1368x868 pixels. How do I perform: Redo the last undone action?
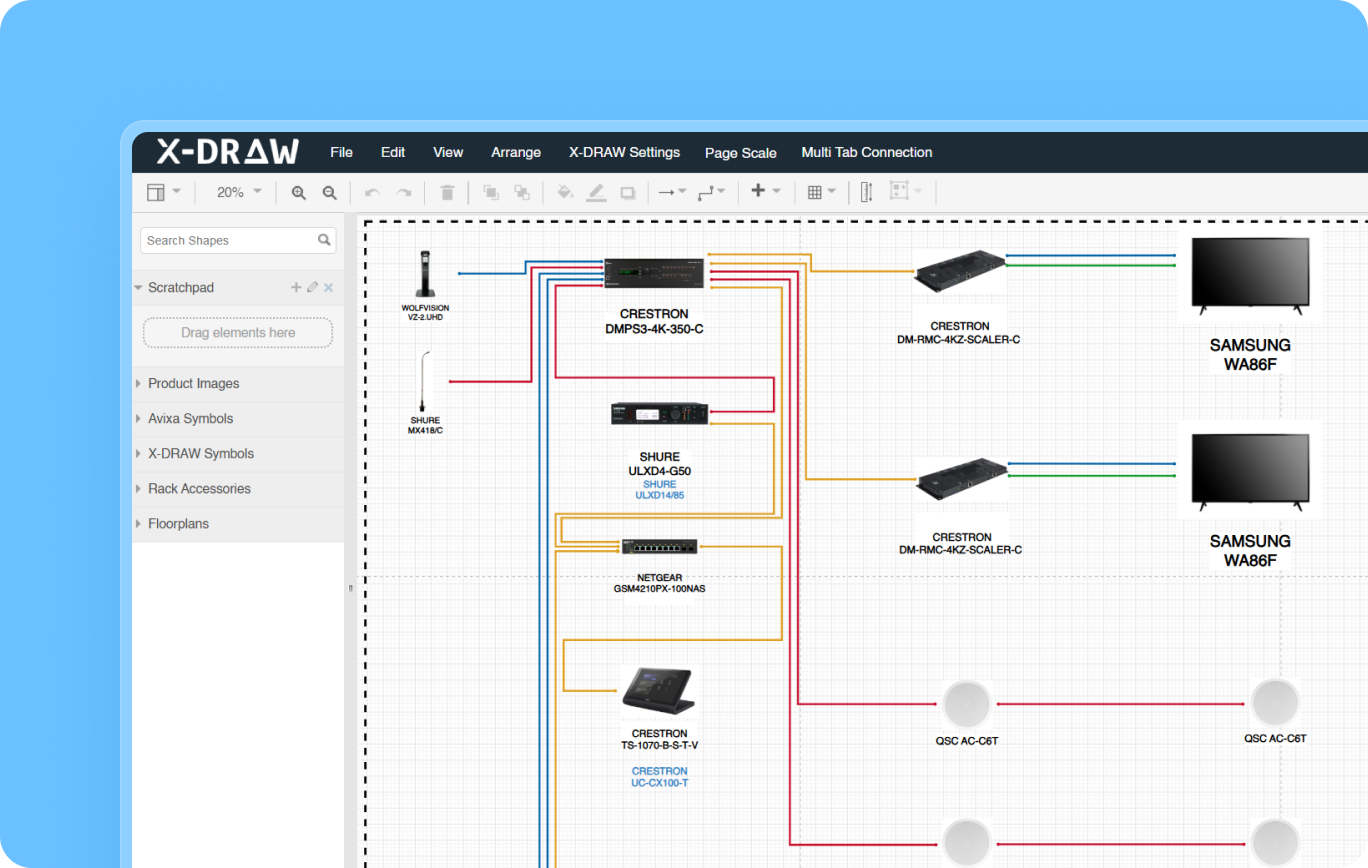[403, 192]
